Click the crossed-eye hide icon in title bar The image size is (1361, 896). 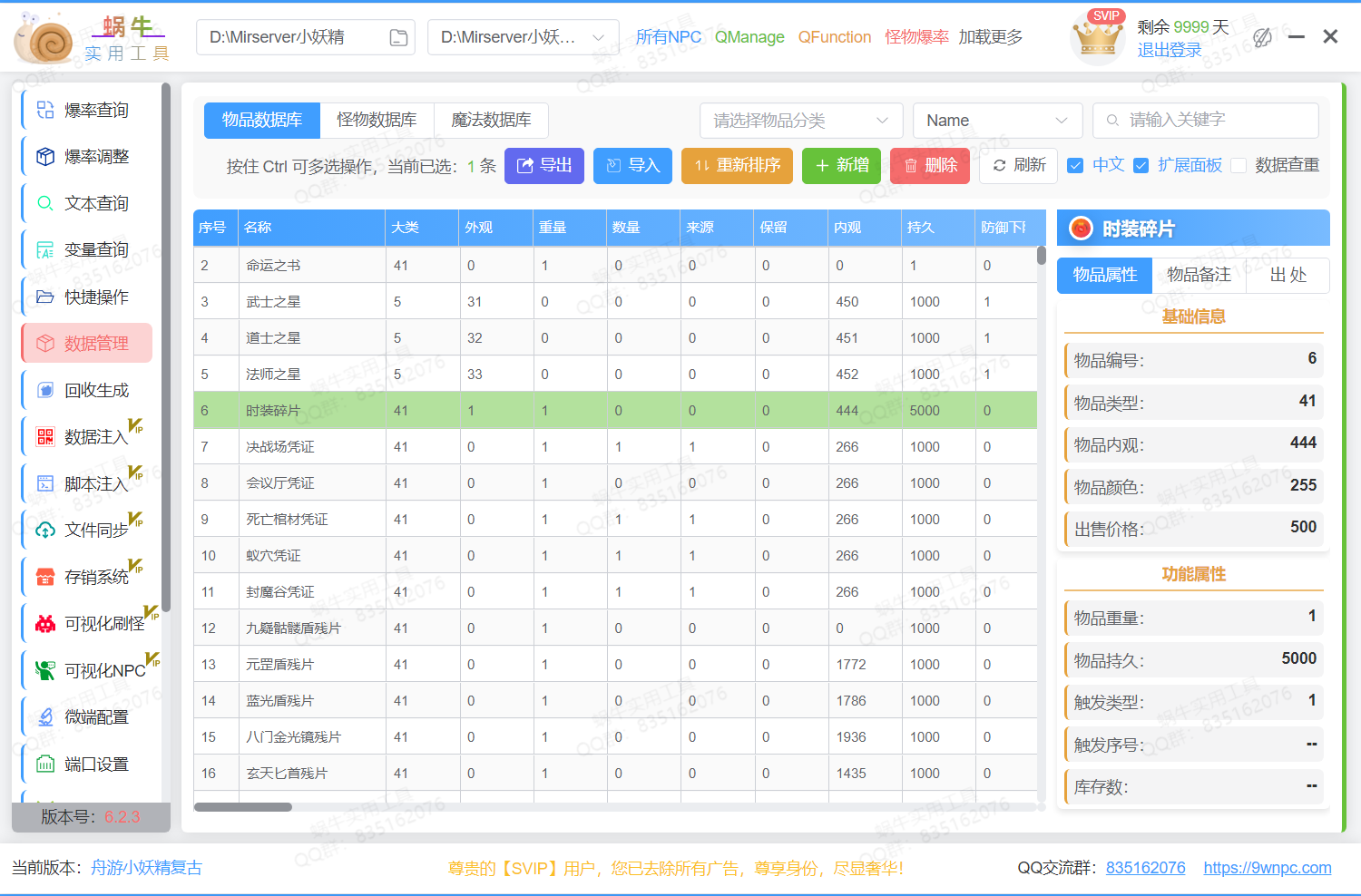pos(1262,37)
